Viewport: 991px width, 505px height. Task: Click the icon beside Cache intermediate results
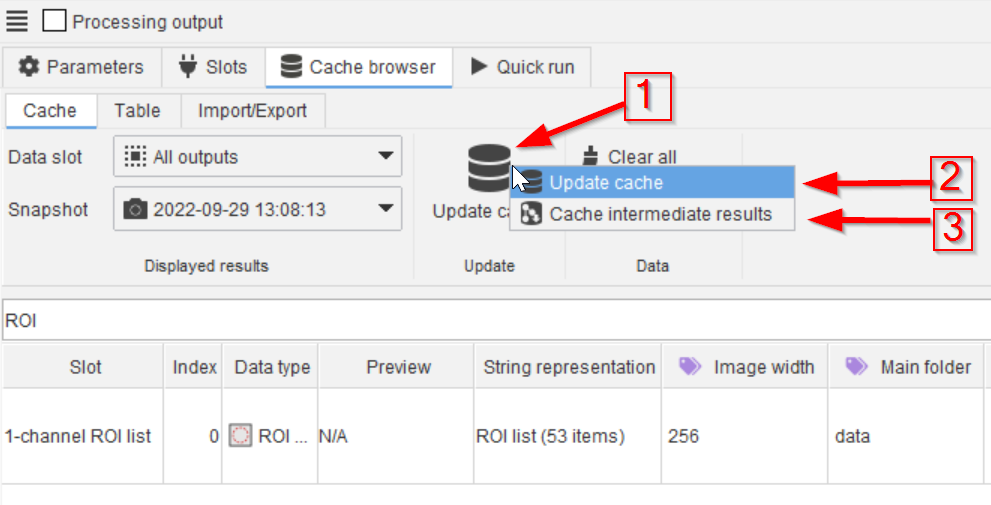click(531, 214)
